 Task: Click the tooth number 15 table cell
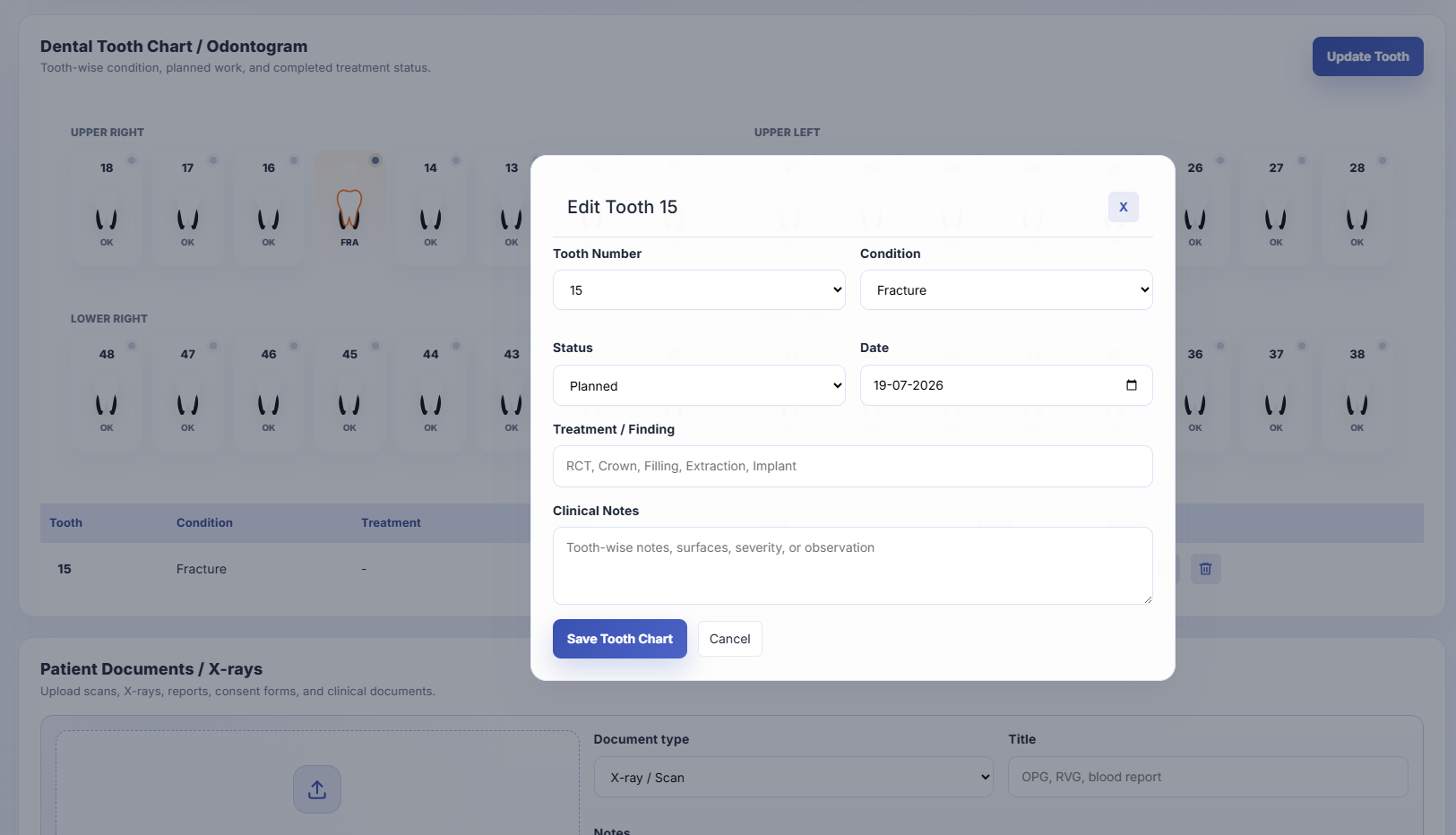65,569
